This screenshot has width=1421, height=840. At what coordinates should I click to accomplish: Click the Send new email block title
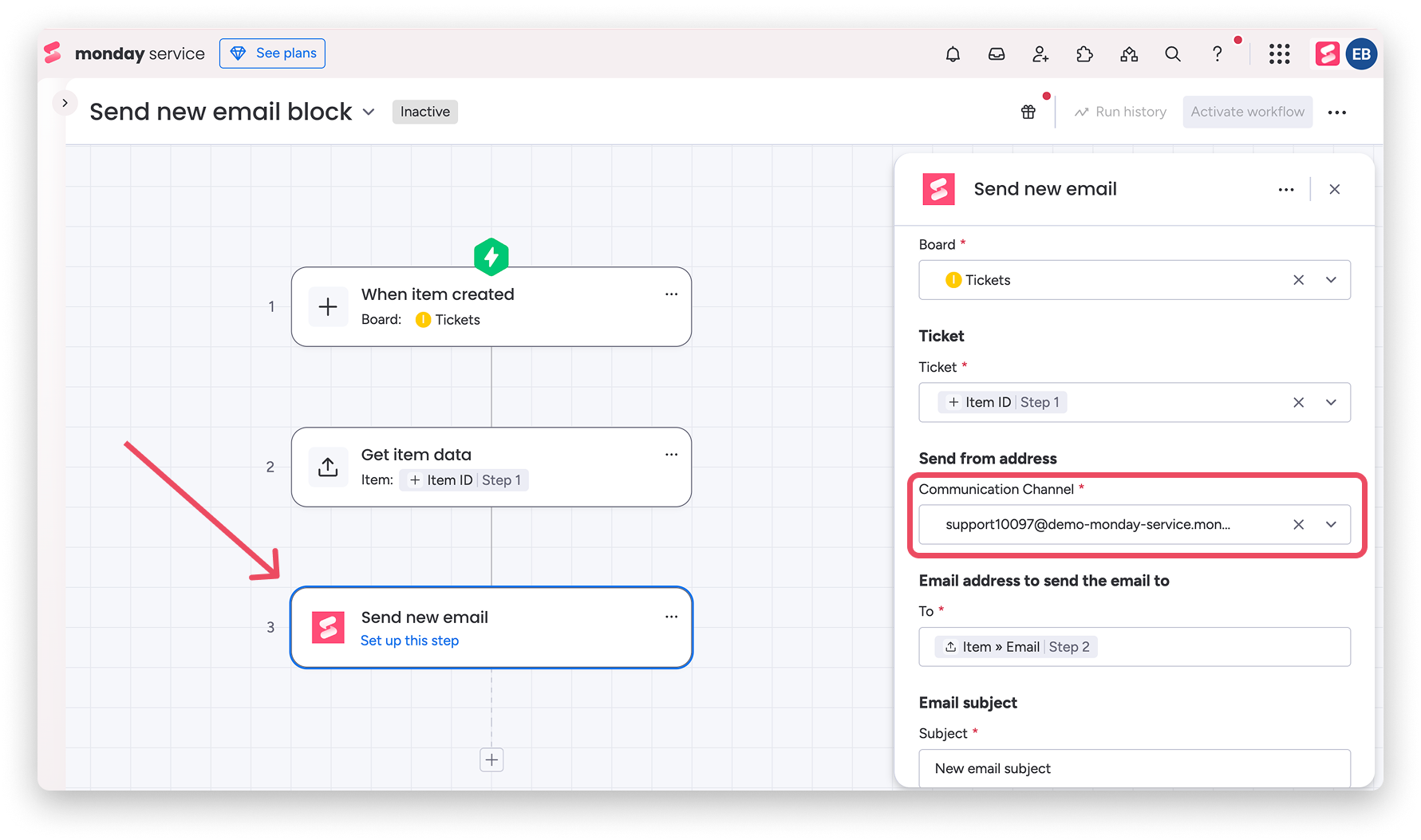coord(221,112)
